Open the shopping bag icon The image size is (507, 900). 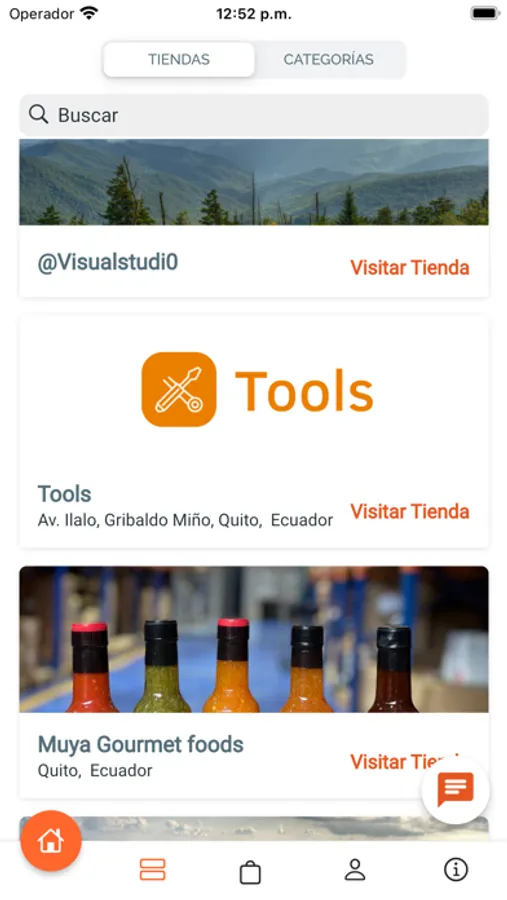point(250,871)
